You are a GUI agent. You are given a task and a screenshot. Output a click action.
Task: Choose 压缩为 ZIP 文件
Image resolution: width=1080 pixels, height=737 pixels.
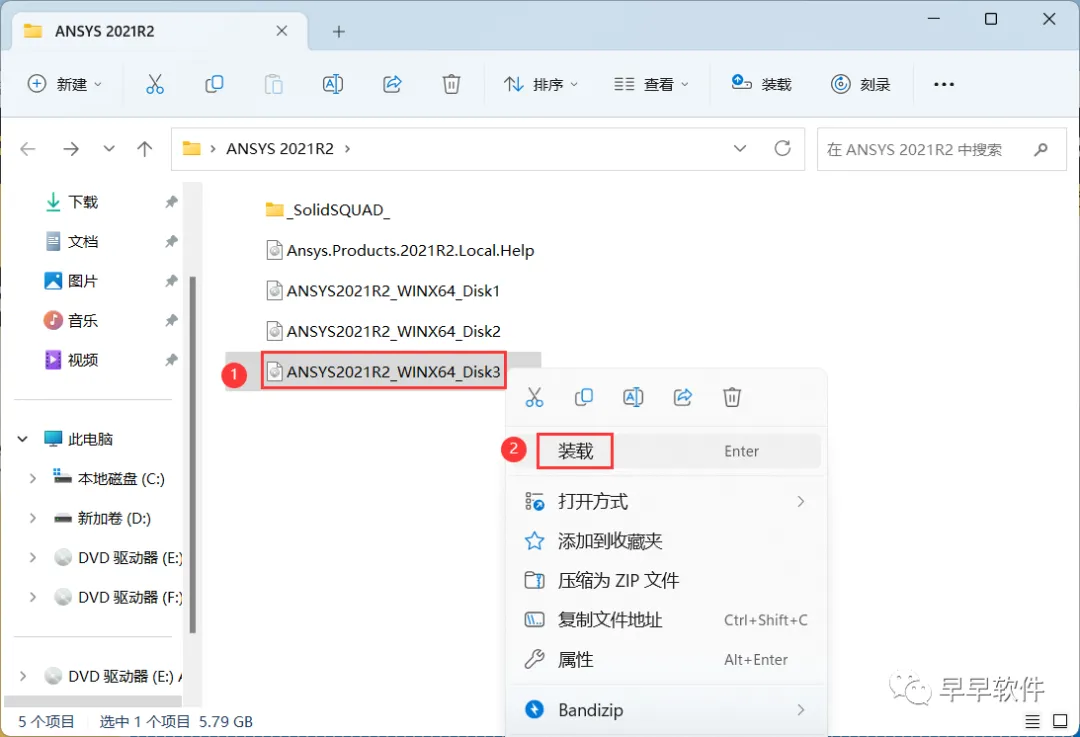[666, 580]
